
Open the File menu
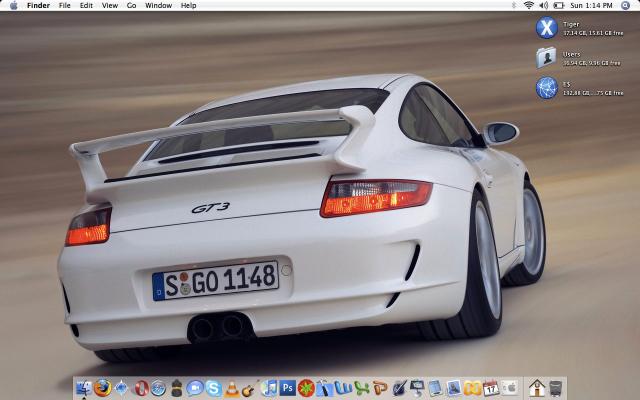coord(64,5)
